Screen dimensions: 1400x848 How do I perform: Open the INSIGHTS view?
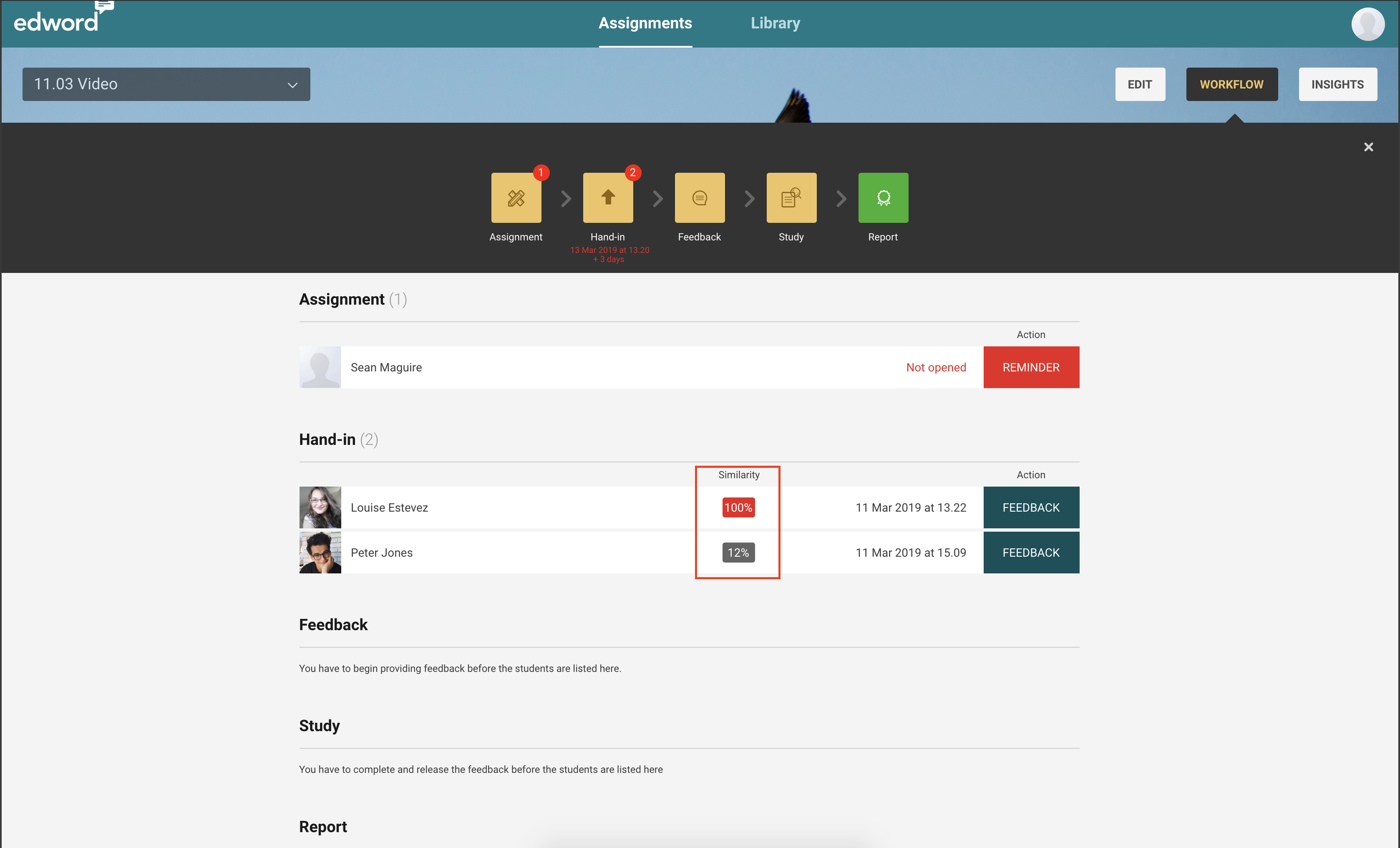pos(1337,84)
